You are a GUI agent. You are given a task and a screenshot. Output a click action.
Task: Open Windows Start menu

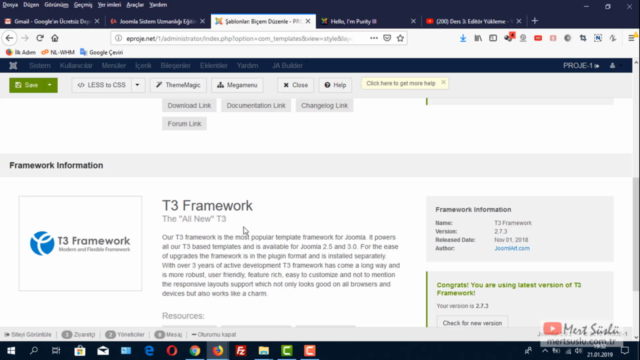(x=11, y=351)
